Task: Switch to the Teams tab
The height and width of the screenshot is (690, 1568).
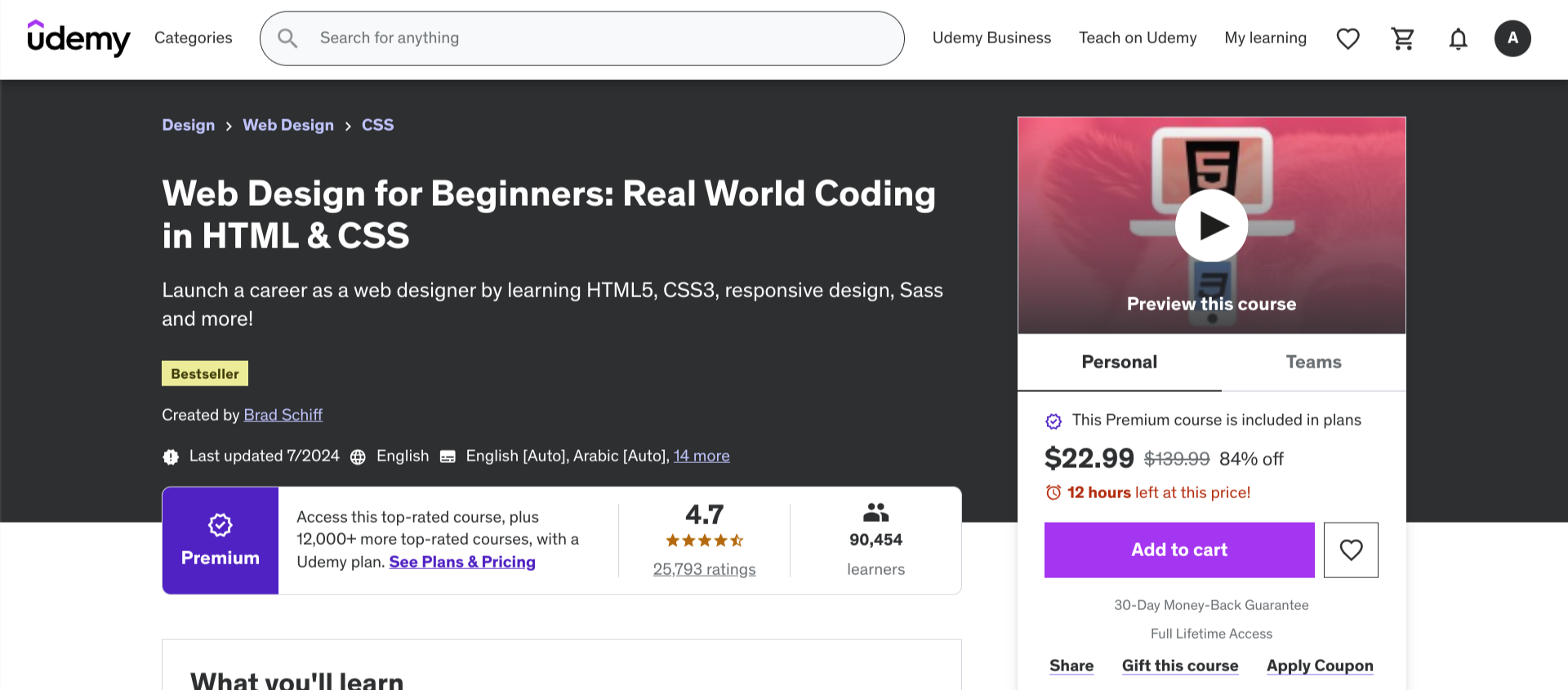Action: point(1313,363)
